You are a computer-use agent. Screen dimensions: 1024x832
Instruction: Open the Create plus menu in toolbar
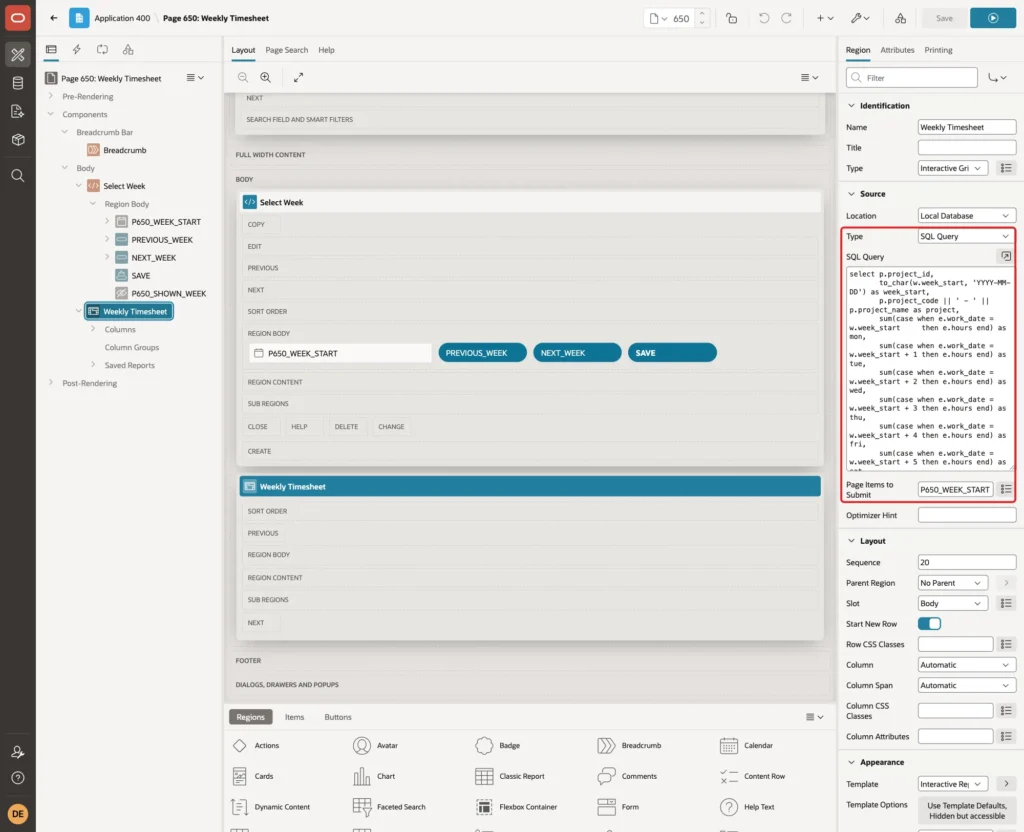[x=825, y=18]
